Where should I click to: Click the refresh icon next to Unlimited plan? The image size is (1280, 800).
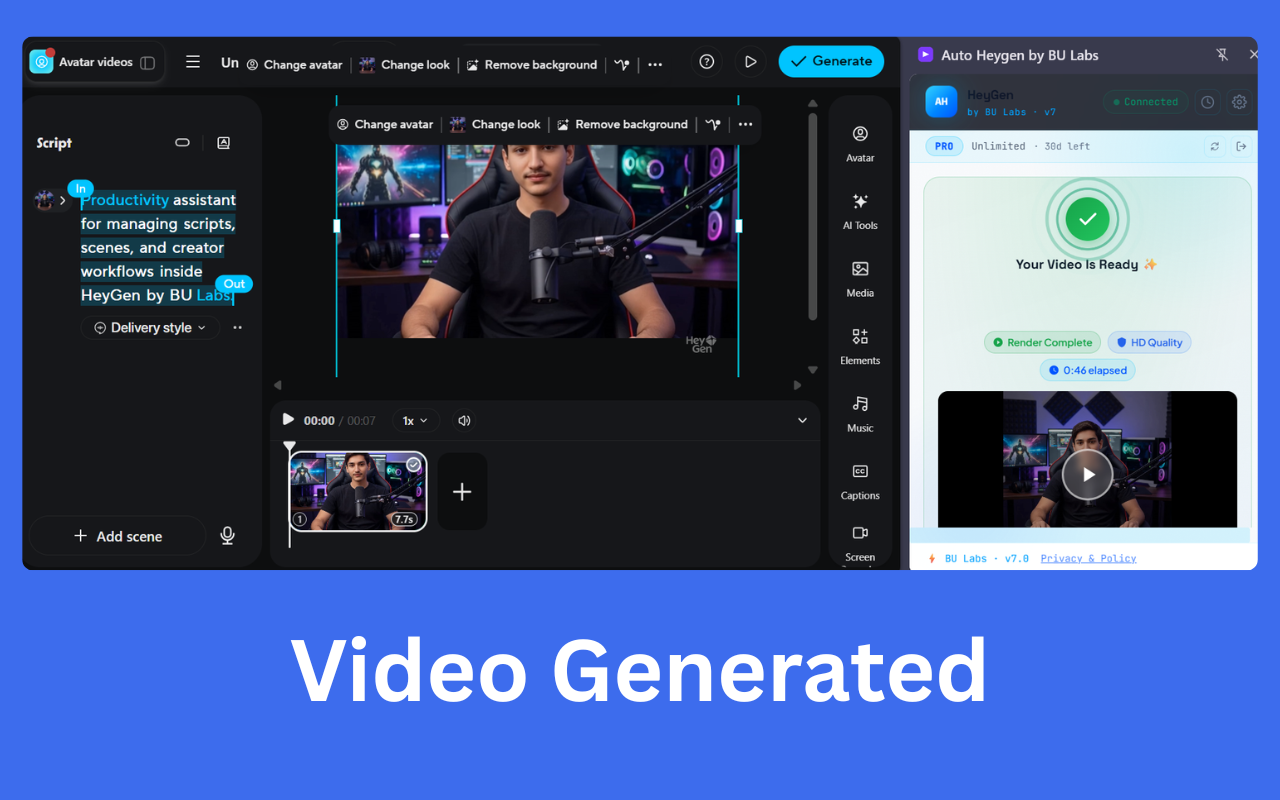pos(1215,146)
